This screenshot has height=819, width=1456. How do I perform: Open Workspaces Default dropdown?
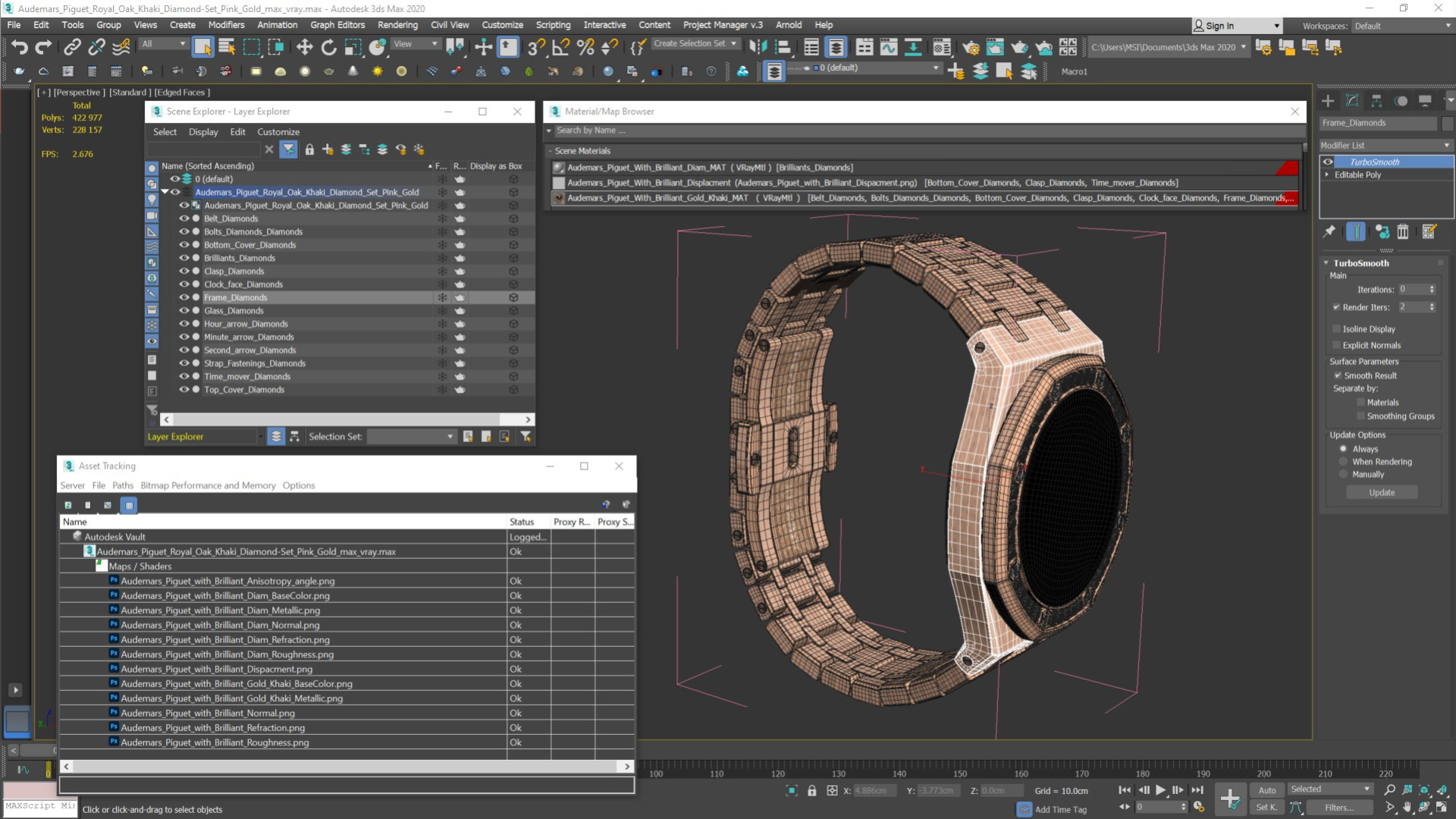[x=1402, y=26]
